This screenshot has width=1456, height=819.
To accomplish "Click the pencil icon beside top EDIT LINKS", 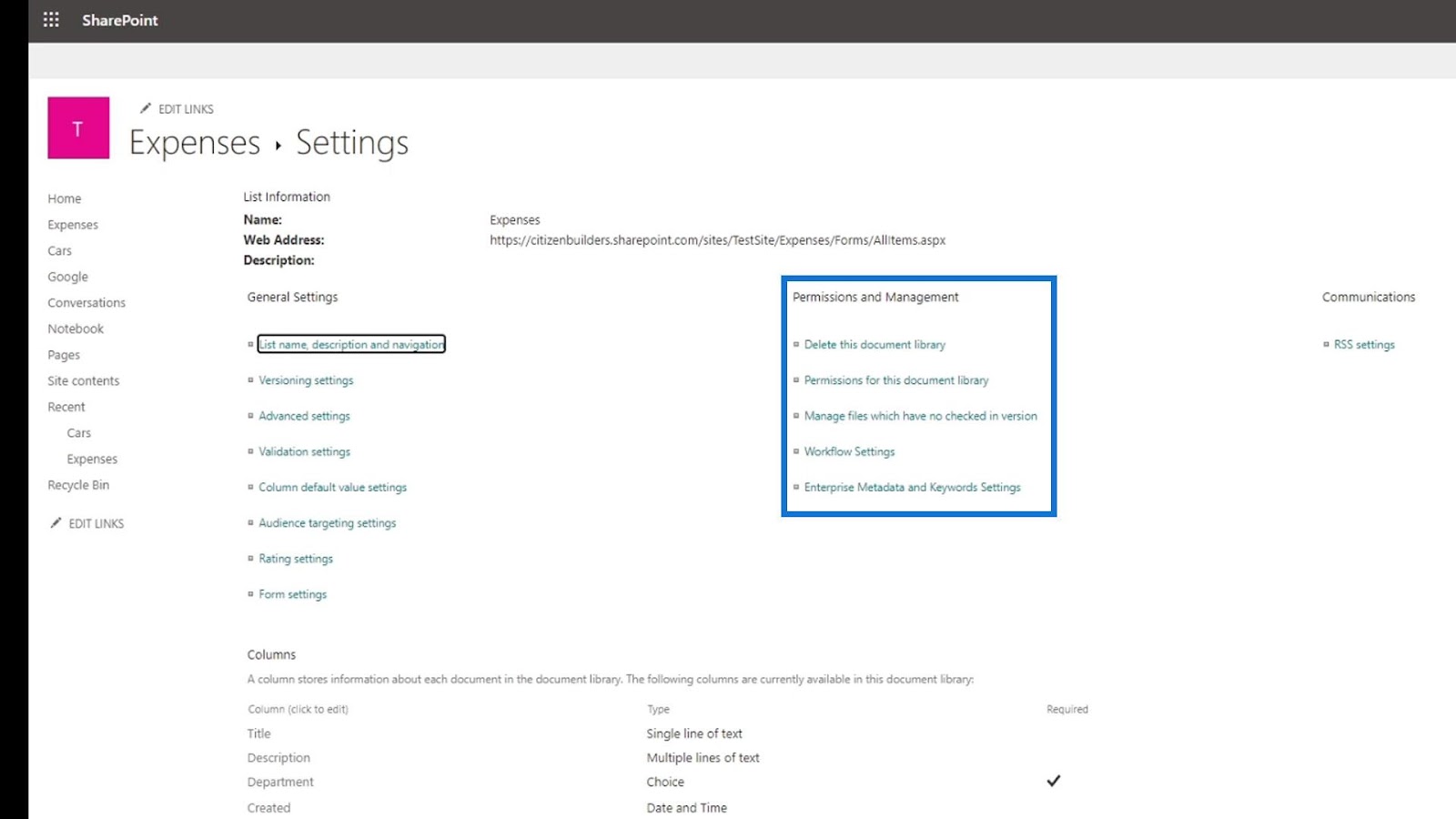I will click(145, 108).
